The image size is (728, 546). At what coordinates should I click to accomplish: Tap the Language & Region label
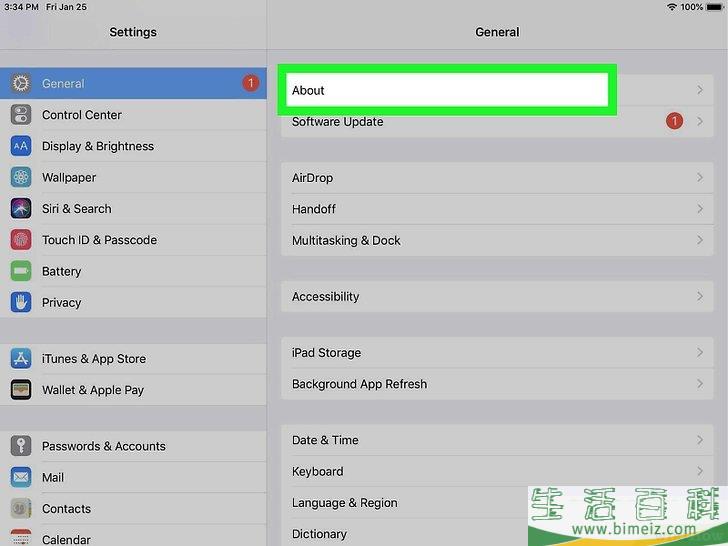(x=344, y=503)
